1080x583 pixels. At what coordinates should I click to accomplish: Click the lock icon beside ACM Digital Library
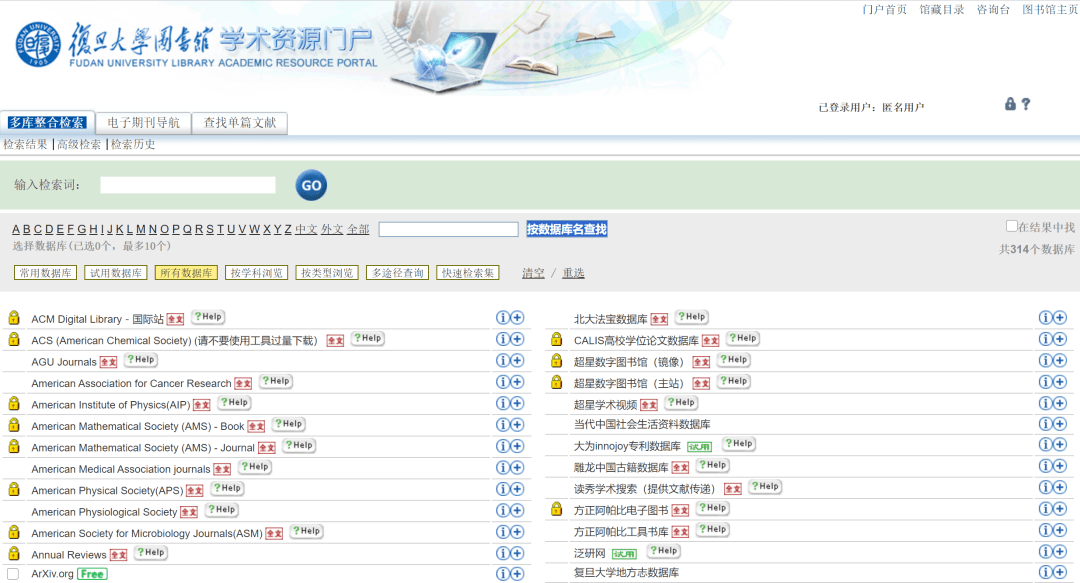click(14, 318)
